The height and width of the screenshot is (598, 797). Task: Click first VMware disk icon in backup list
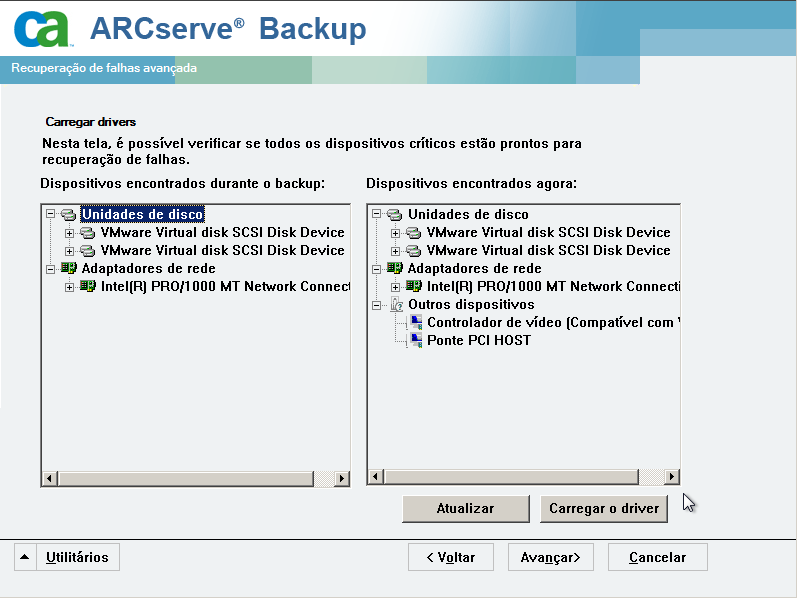pos(87,233)
